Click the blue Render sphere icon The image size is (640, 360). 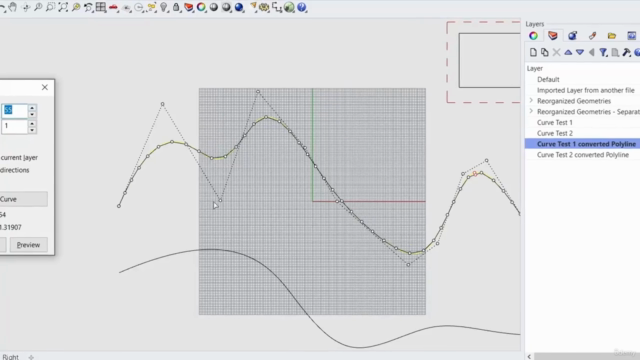click(239, 7)
